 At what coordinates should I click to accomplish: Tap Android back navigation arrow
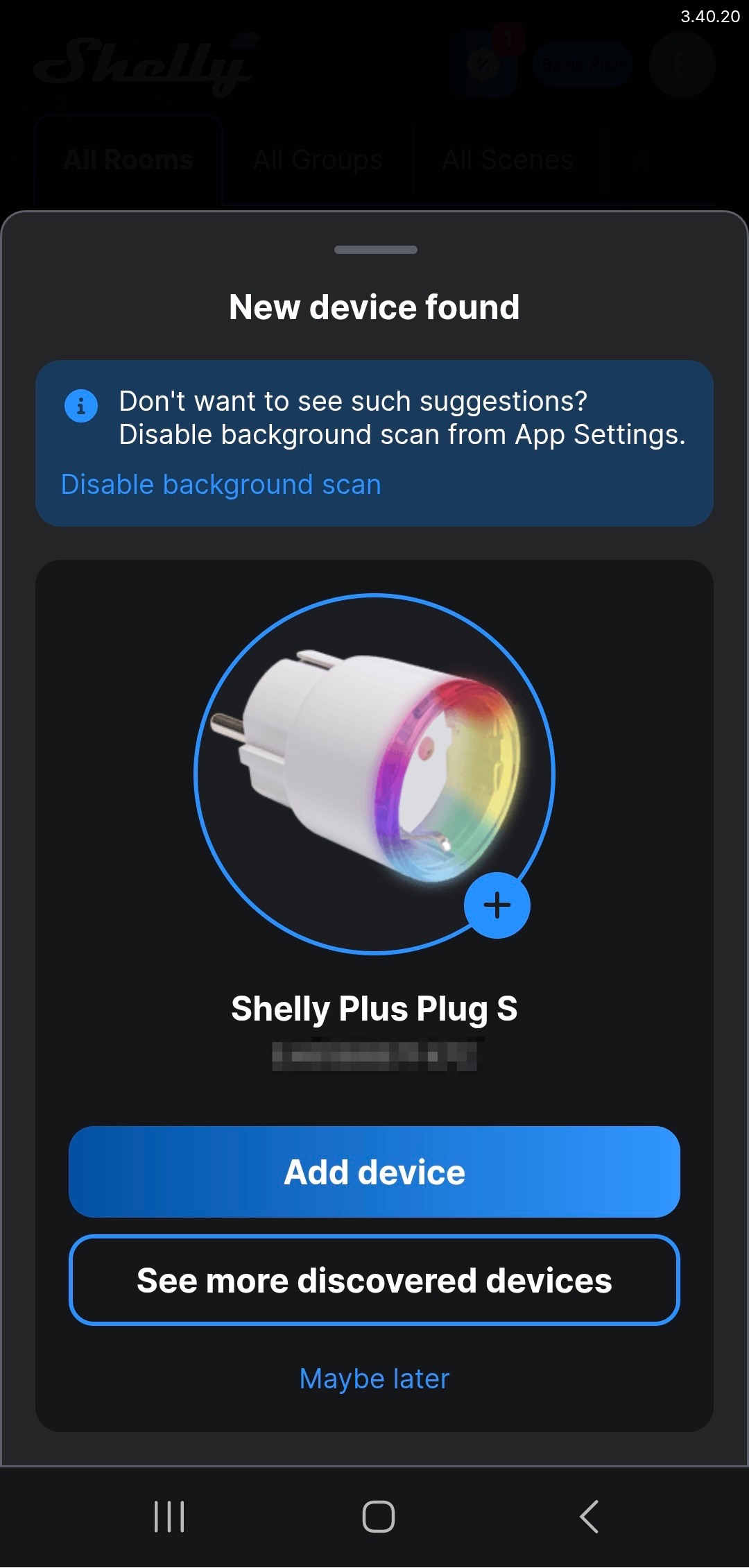point(589,1517)
